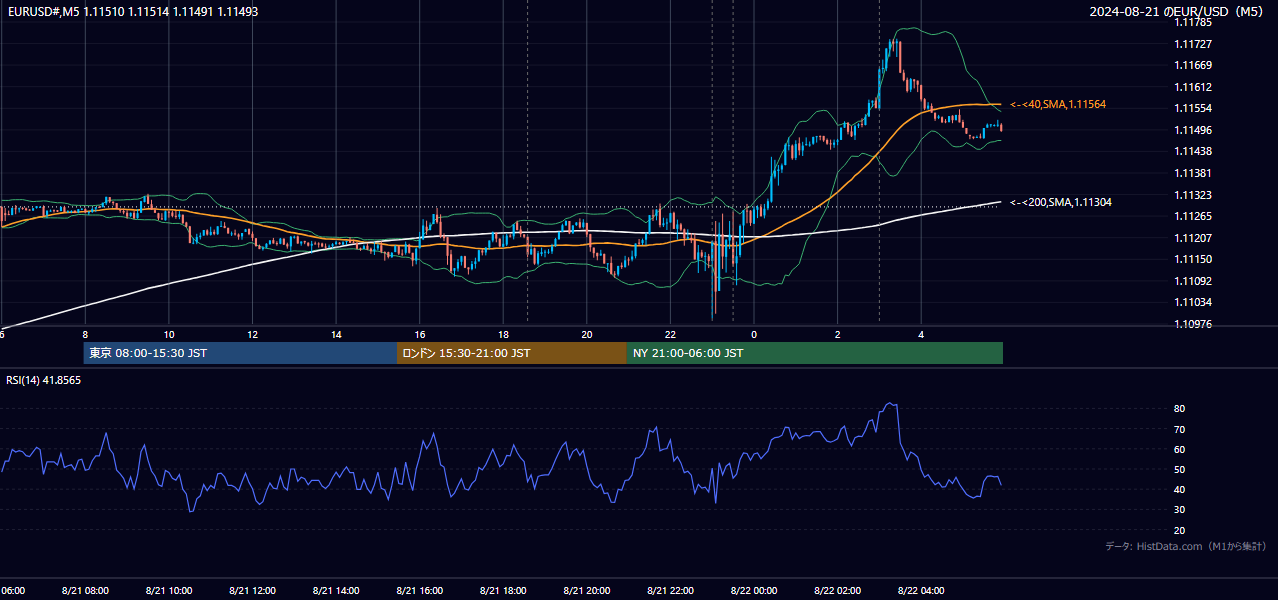Click price axis value 1.11265

[x=1193, y=216]
